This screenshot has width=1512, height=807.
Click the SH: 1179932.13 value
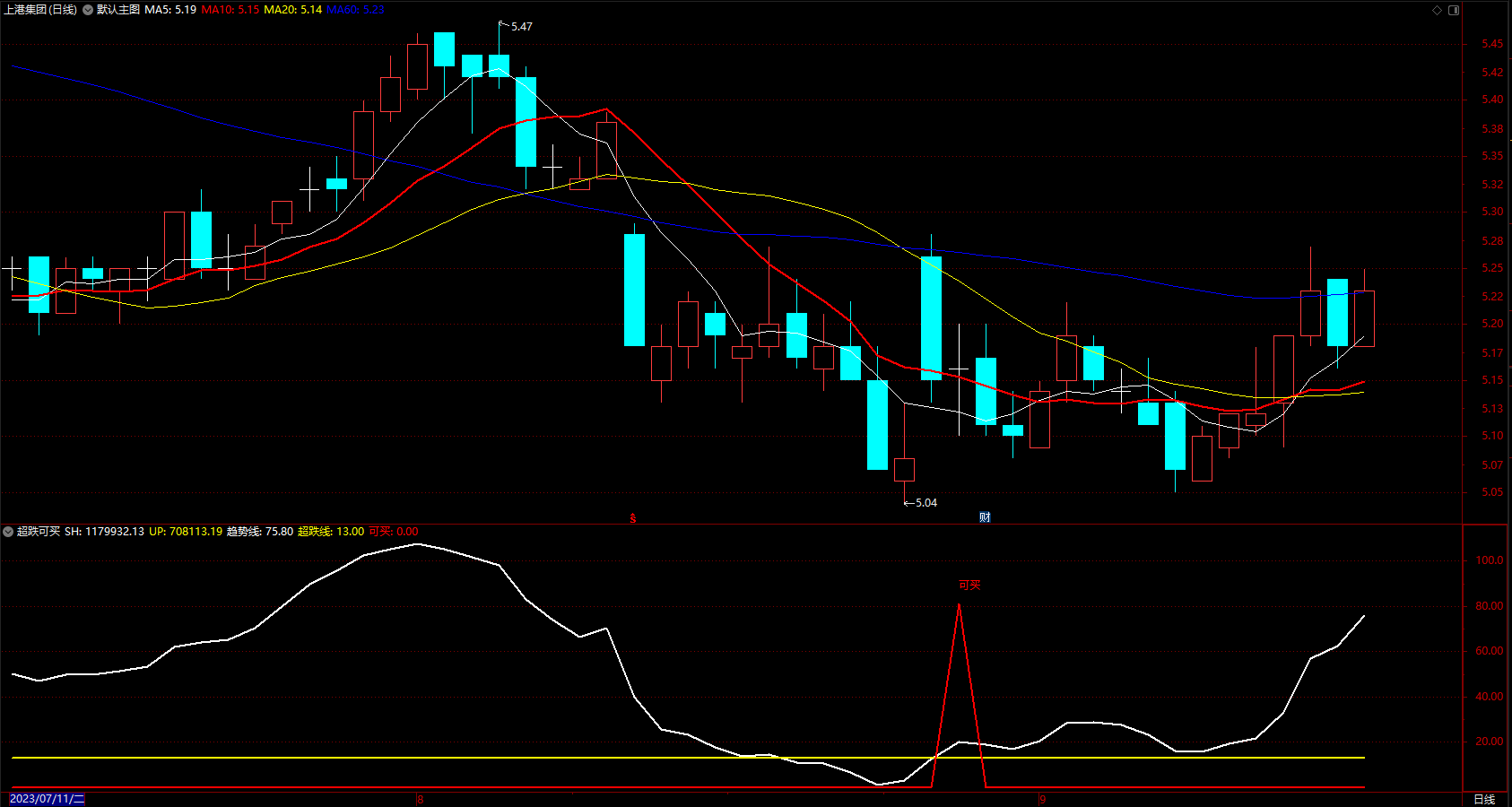(104, 532)
